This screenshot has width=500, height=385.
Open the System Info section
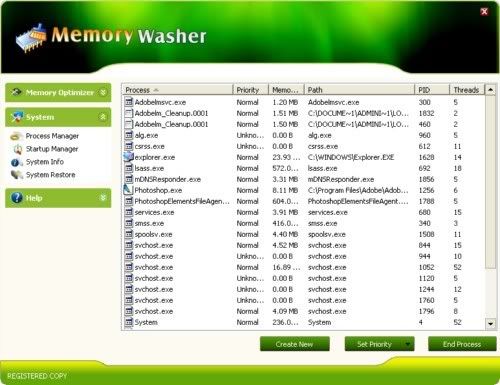(45, 162)
